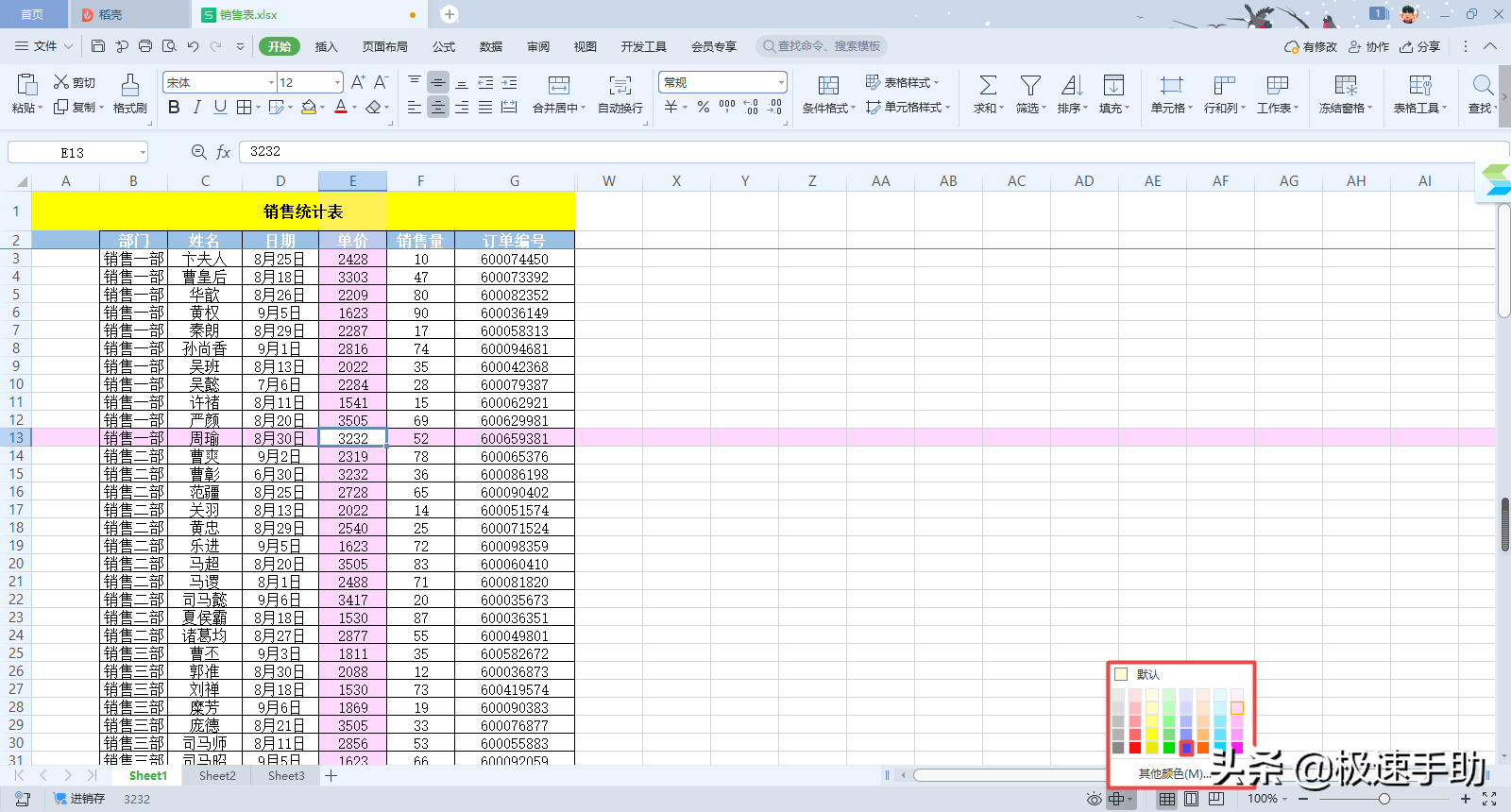Select the magenta swatch in color popup

click(1237, 748)
